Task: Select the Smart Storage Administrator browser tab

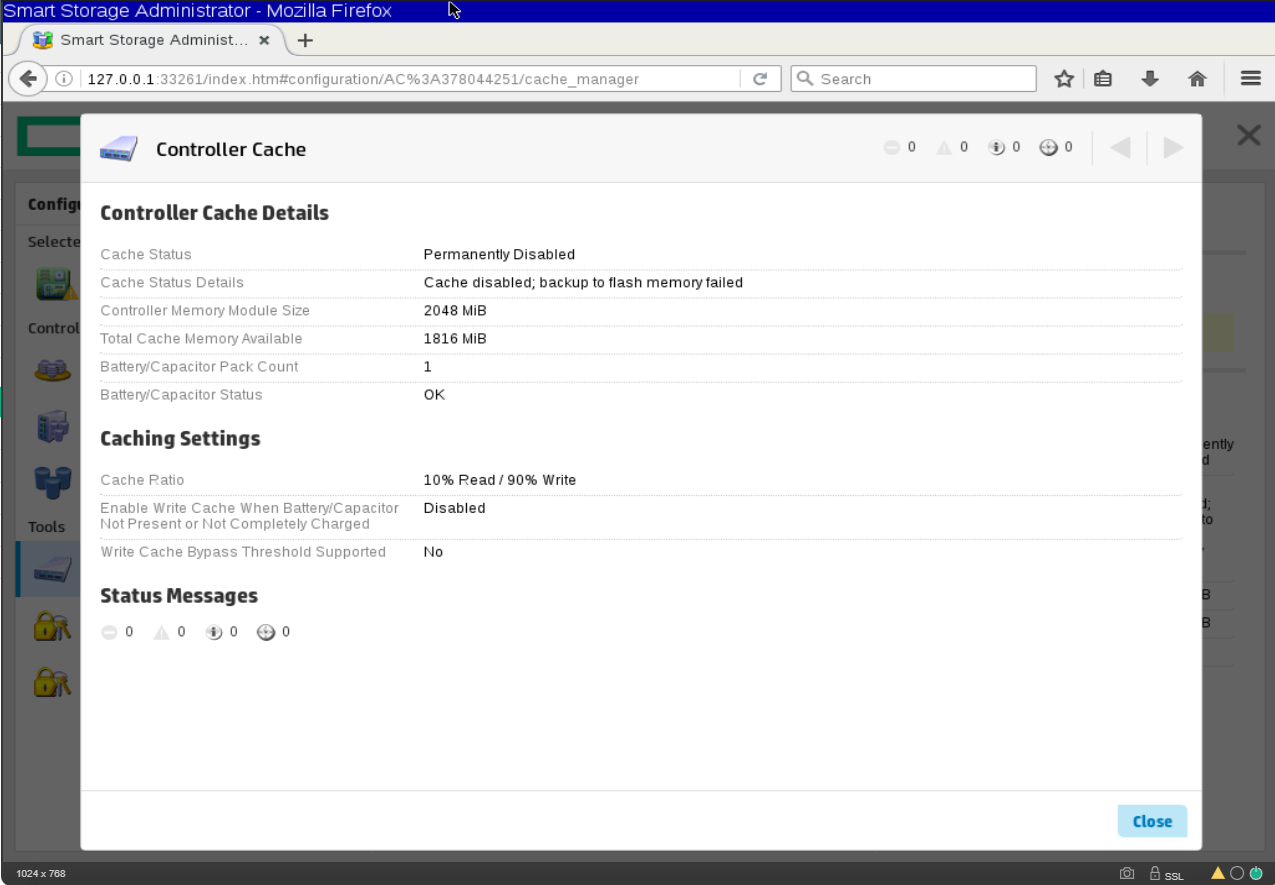Action: click(153, 40)
